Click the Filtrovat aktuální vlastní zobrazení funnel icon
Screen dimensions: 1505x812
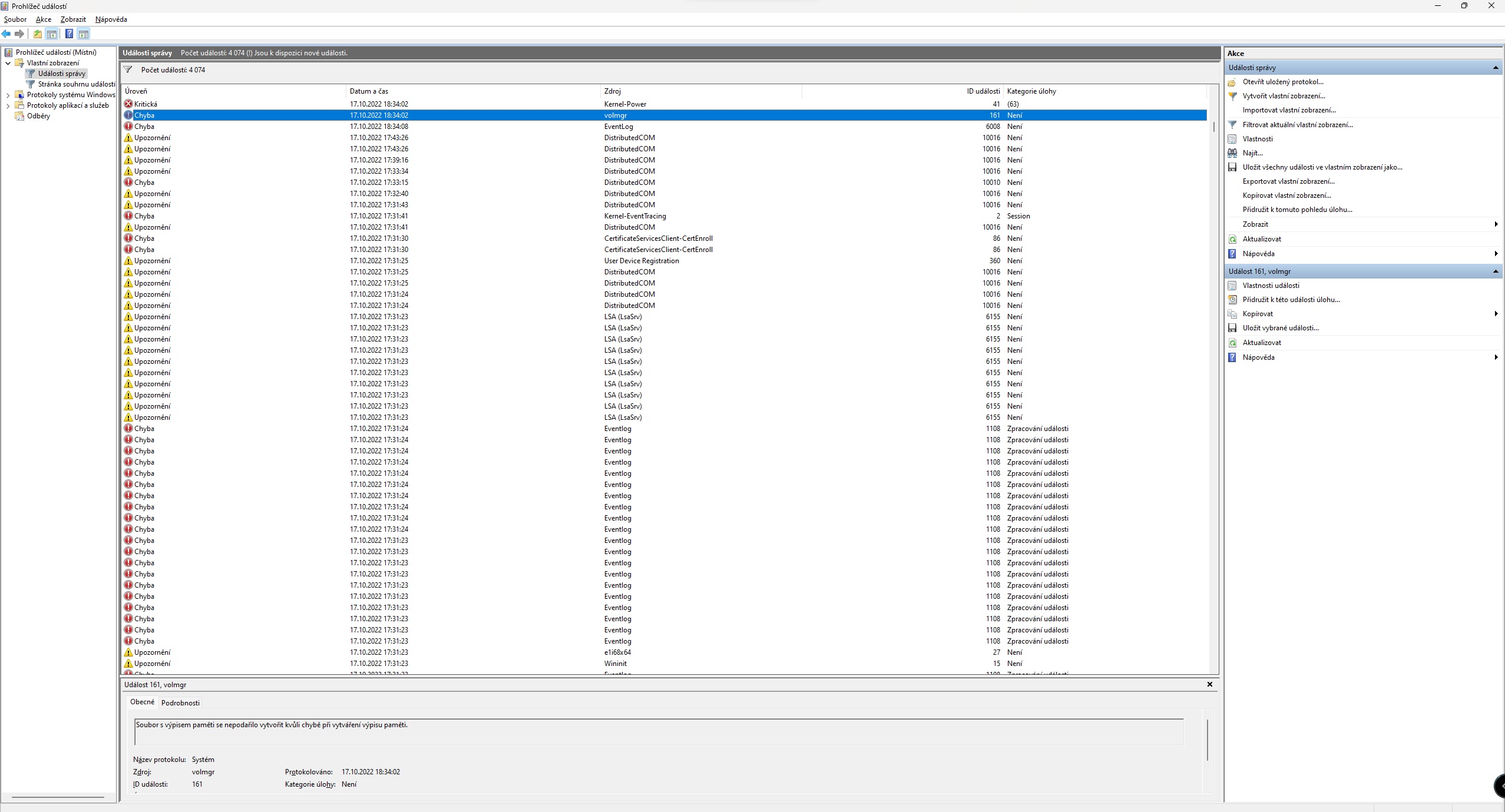coord(1232,125)
